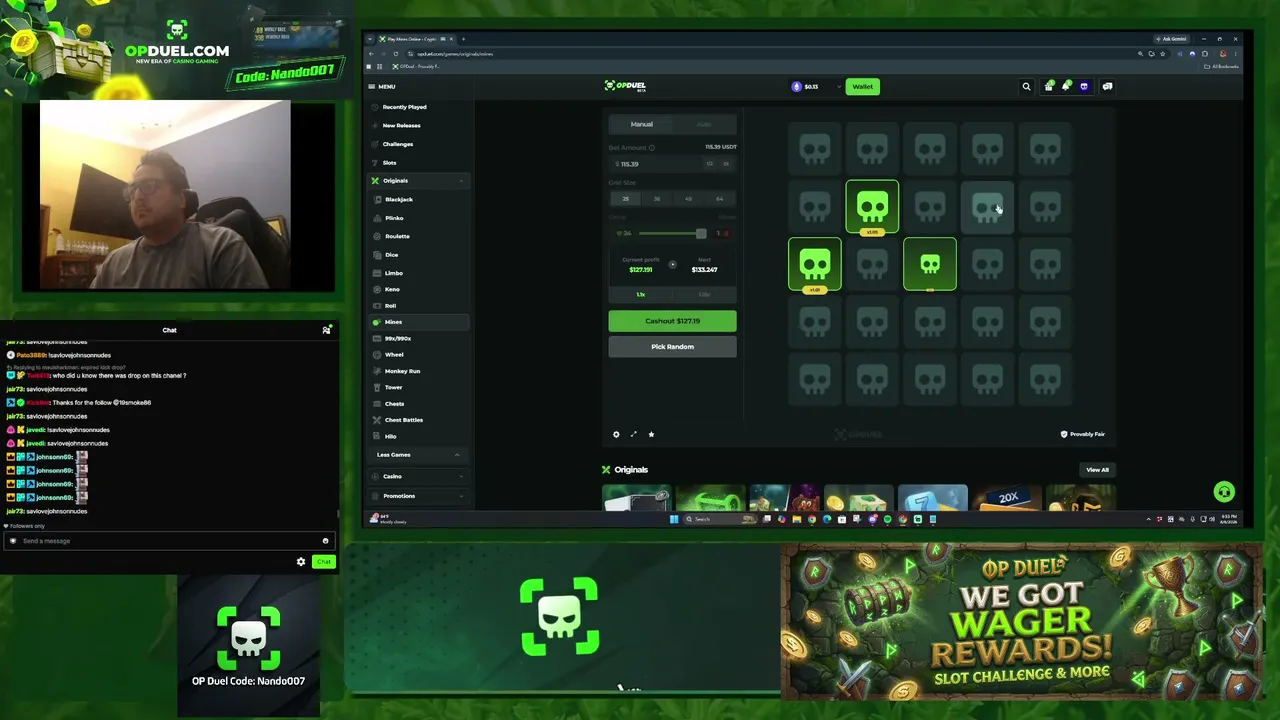The height and width of the screenshot is (720, 1280).
Task: Open the browser back arrow
Action: coord(371,54)
